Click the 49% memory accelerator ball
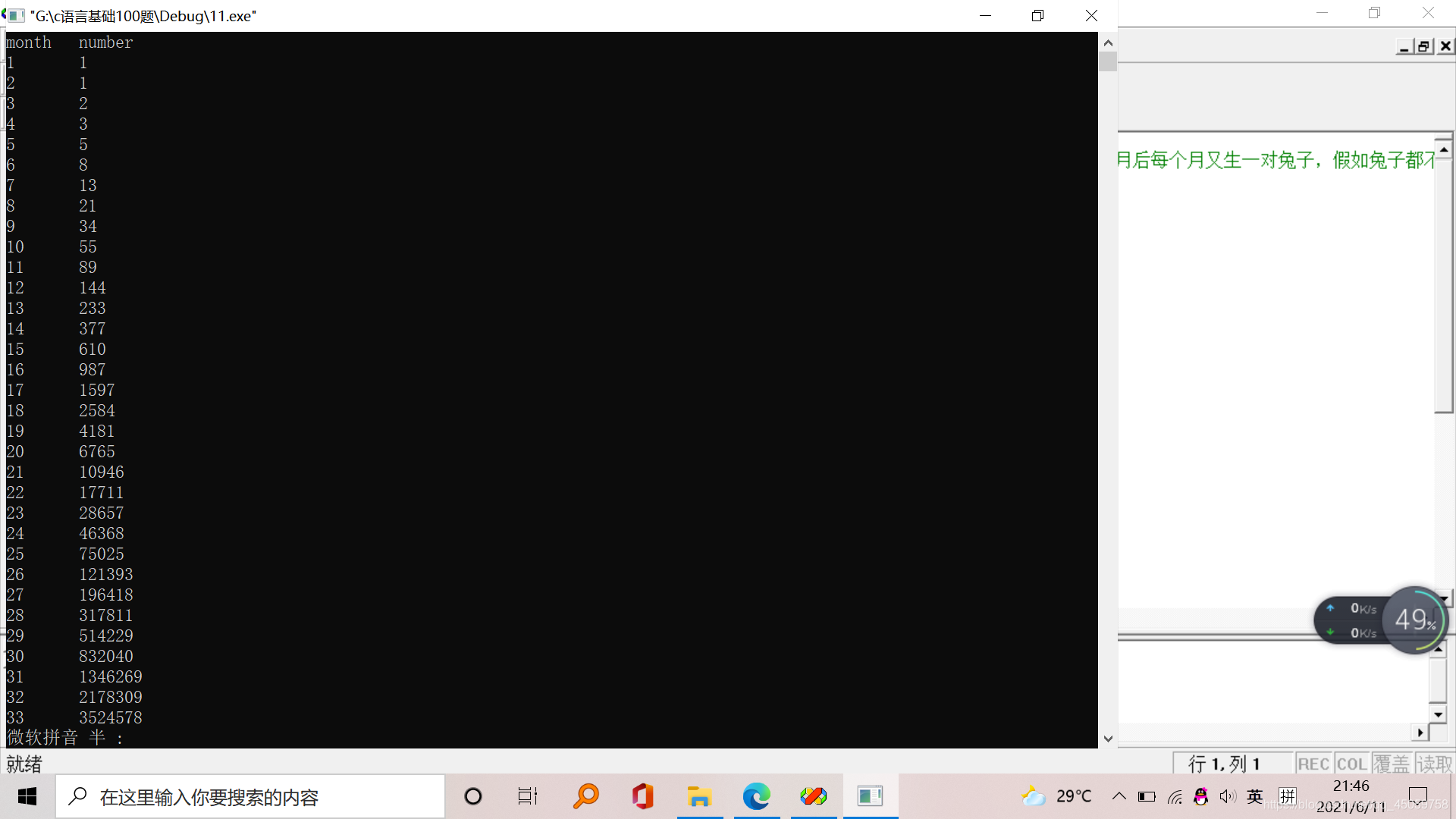 [x=1415, y=620]
